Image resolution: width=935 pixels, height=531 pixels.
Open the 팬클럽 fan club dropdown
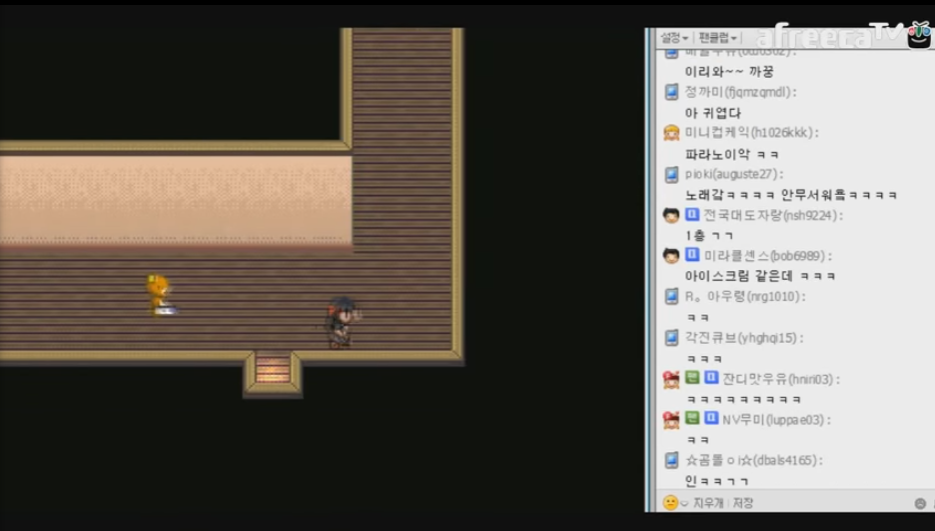click(717, 37)
